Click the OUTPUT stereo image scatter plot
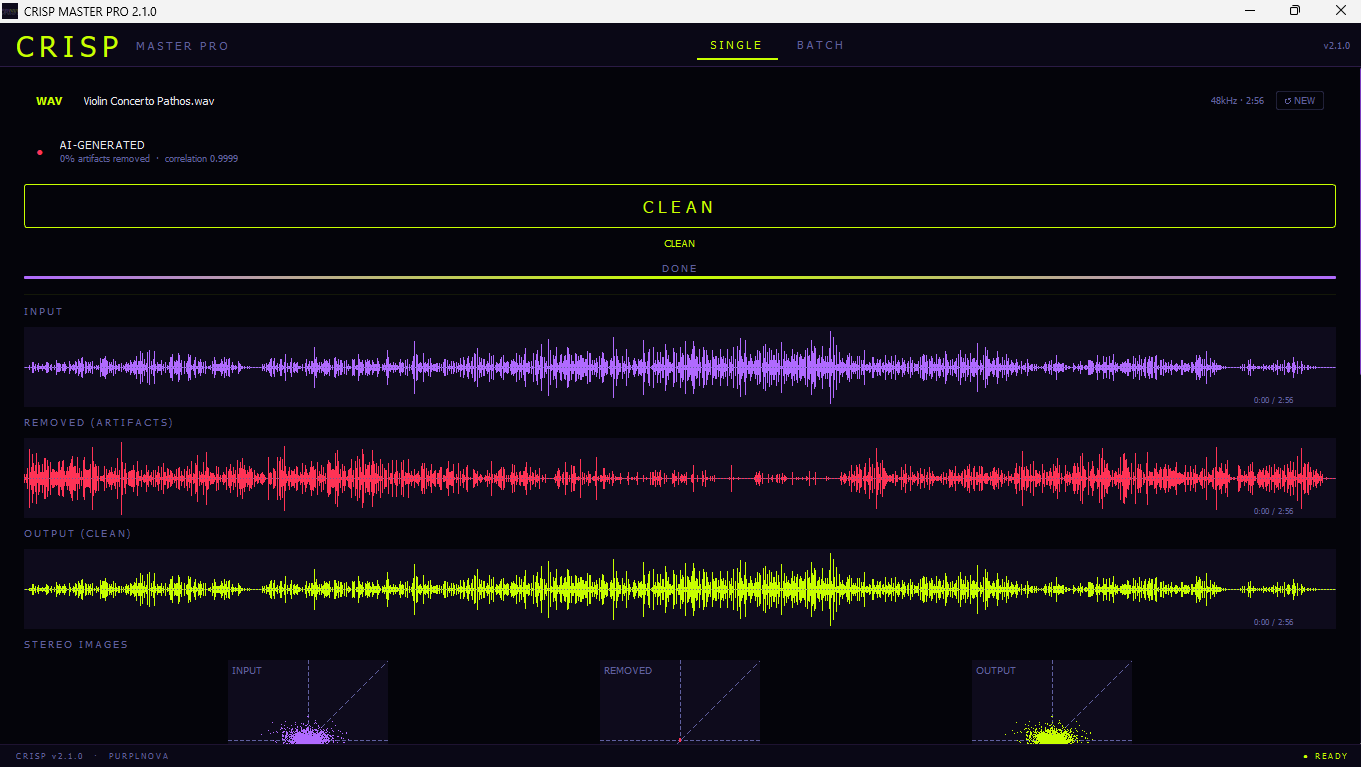The width and height of the screenshot is (1361, 767). 1051,701
